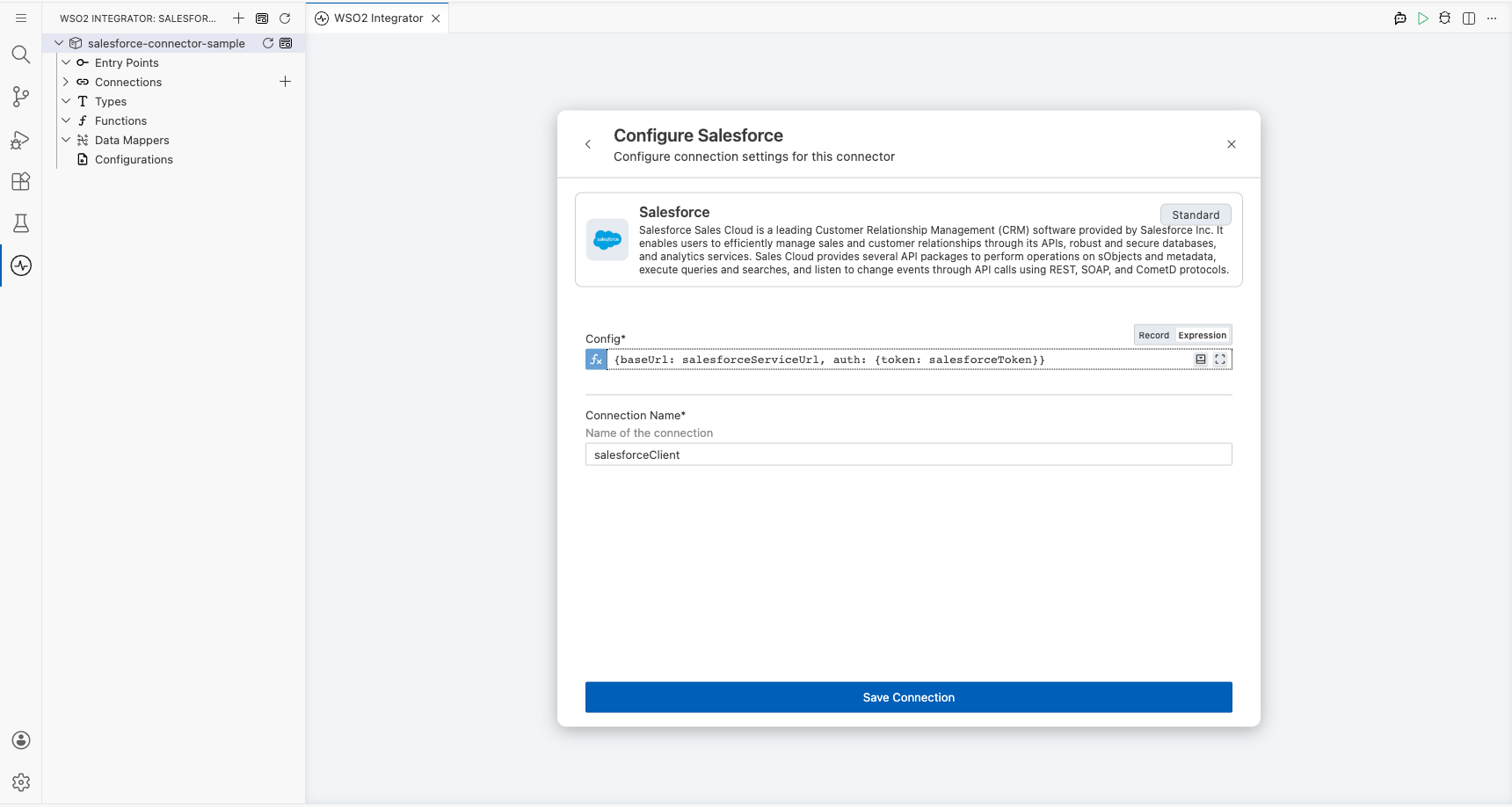The image size is (1512, 807).
Task: Refresh the WSO2 Integrator sidebar
Action: [285, 18]
